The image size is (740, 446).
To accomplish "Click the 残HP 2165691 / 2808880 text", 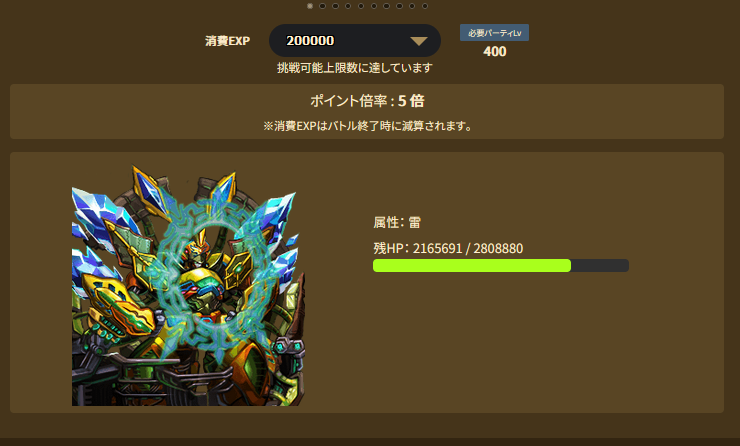I will coord(448,248).
